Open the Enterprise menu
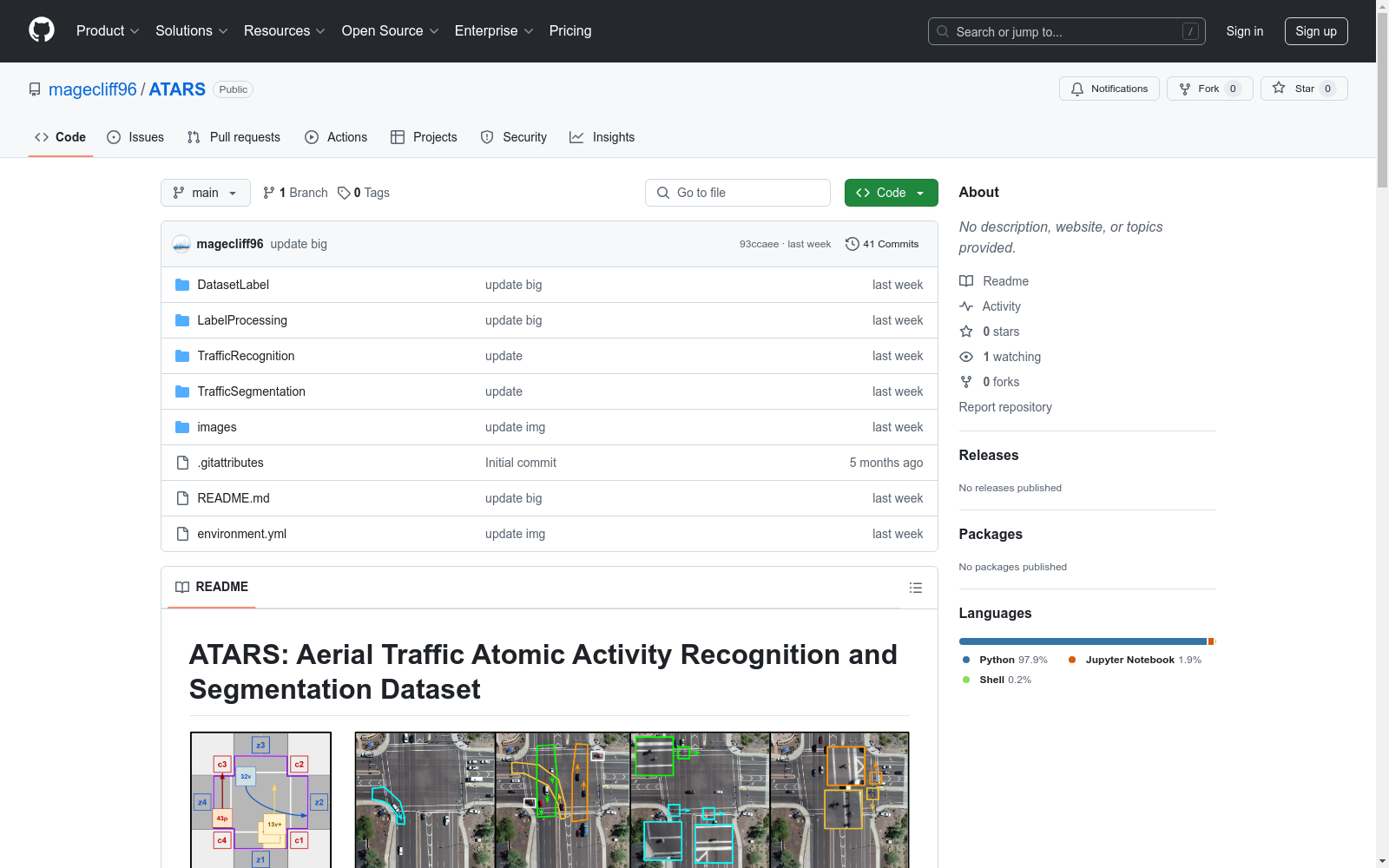The height and width of the screenshot is (868, 1389). point(494,31)
